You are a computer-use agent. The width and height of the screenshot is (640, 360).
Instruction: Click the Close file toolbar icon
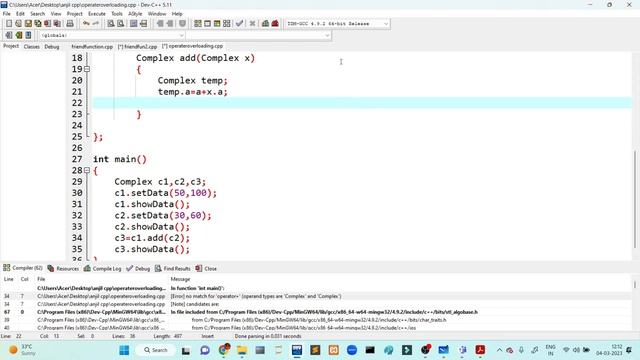[47, 24]
